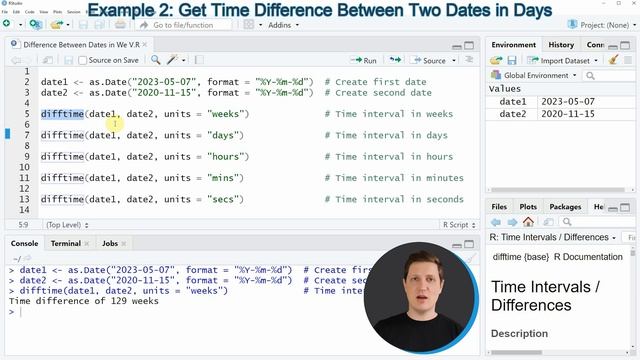Open the Global Environment dropdown

[534, 76]
